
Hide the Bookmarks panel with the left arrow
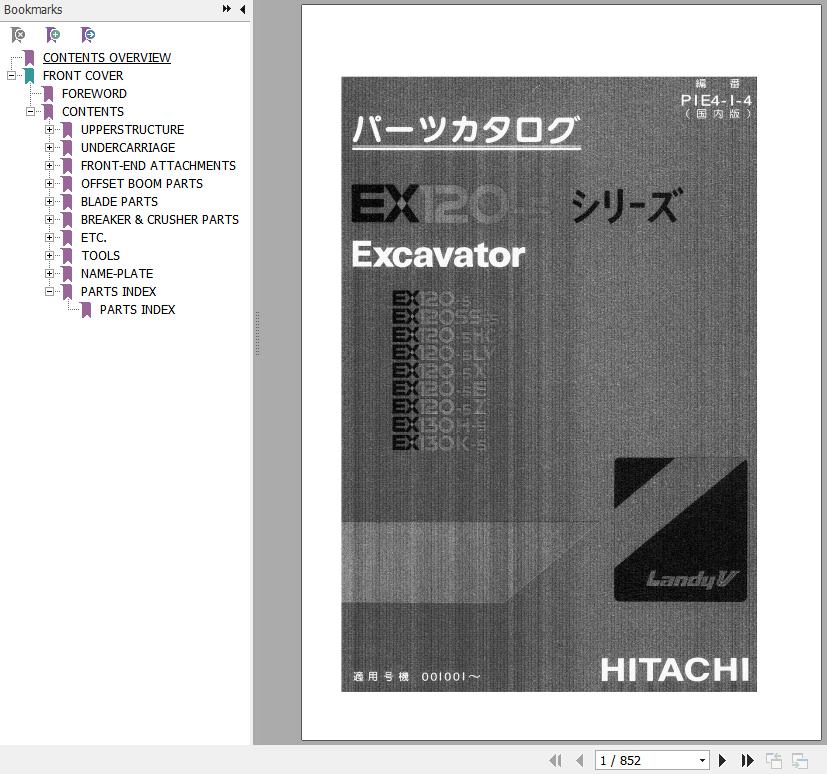(x=243, y=9)
